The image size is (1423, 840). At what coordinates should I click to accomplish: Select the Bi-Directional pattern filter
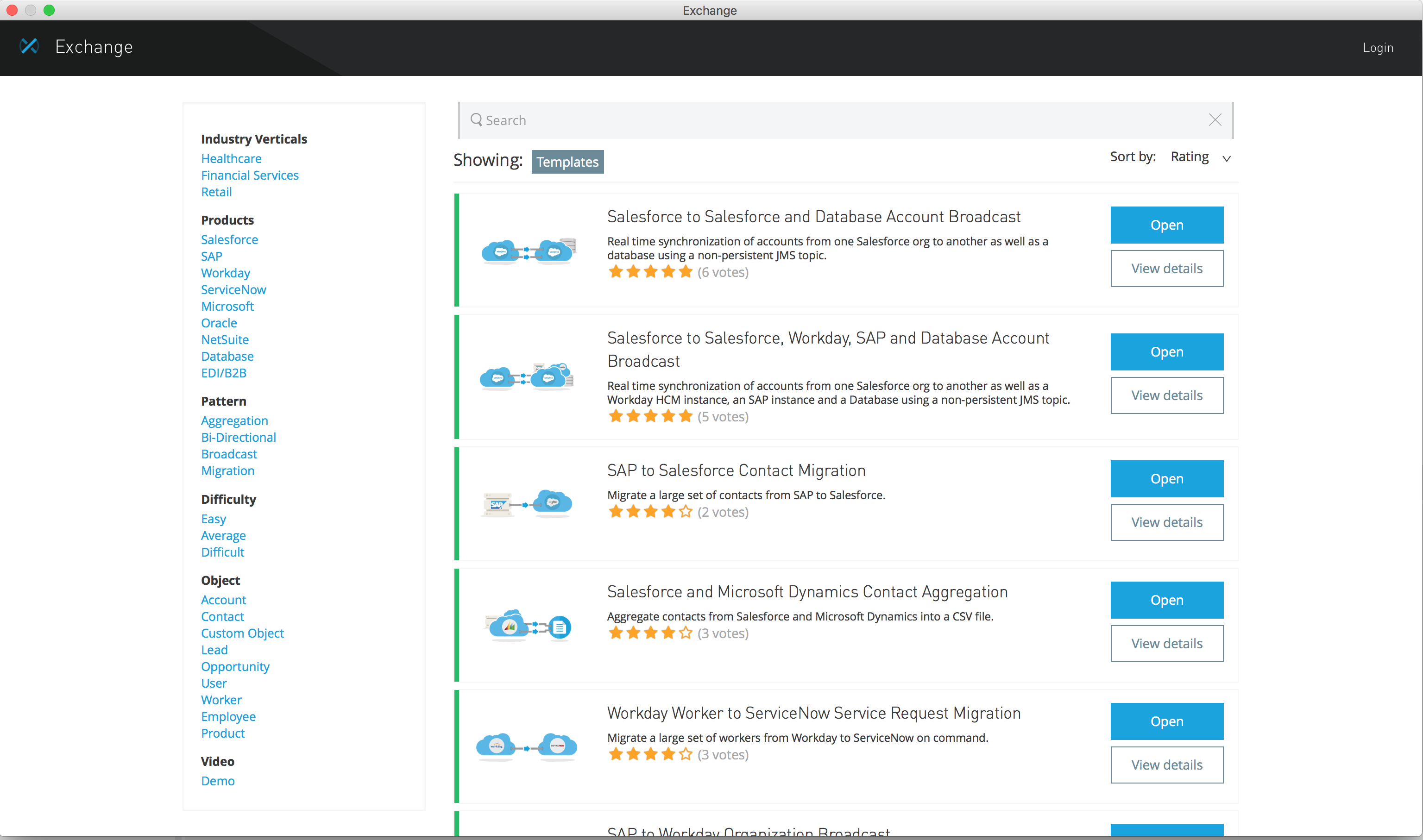coord(239,438)
